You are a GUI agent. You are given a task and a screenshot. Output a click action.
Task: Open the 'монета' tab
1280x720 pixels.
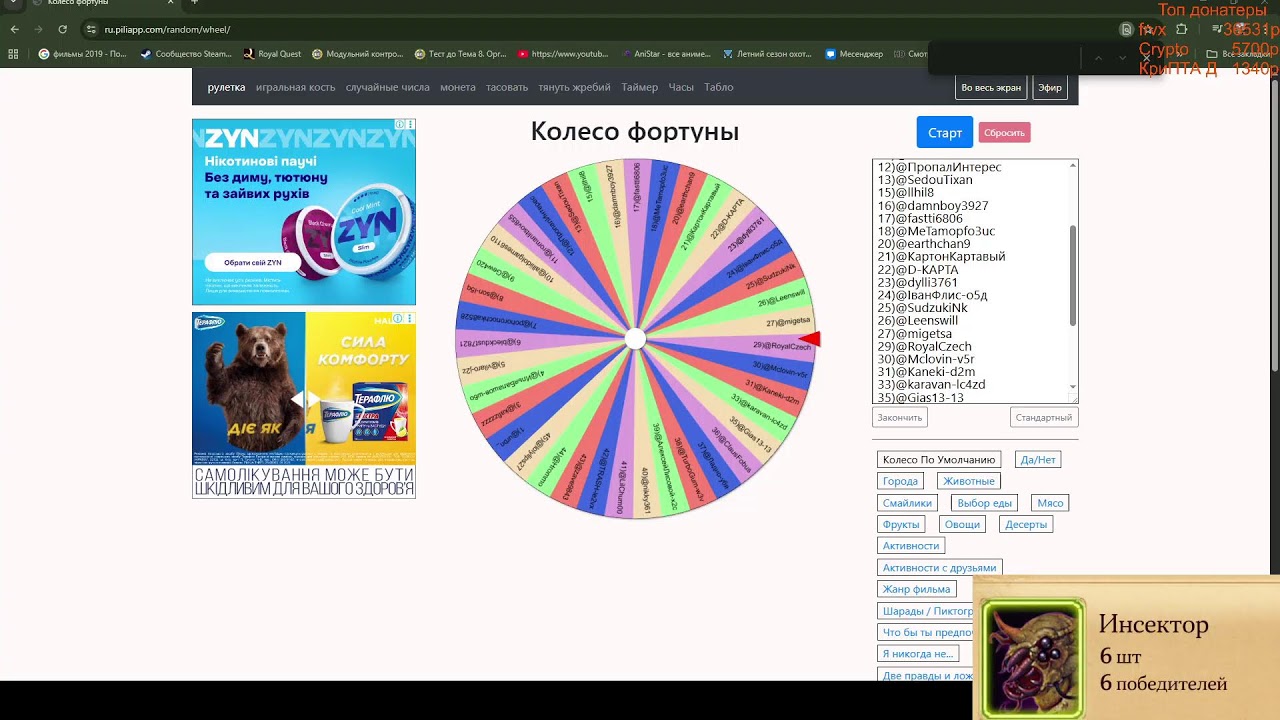(x=458, y=87)
